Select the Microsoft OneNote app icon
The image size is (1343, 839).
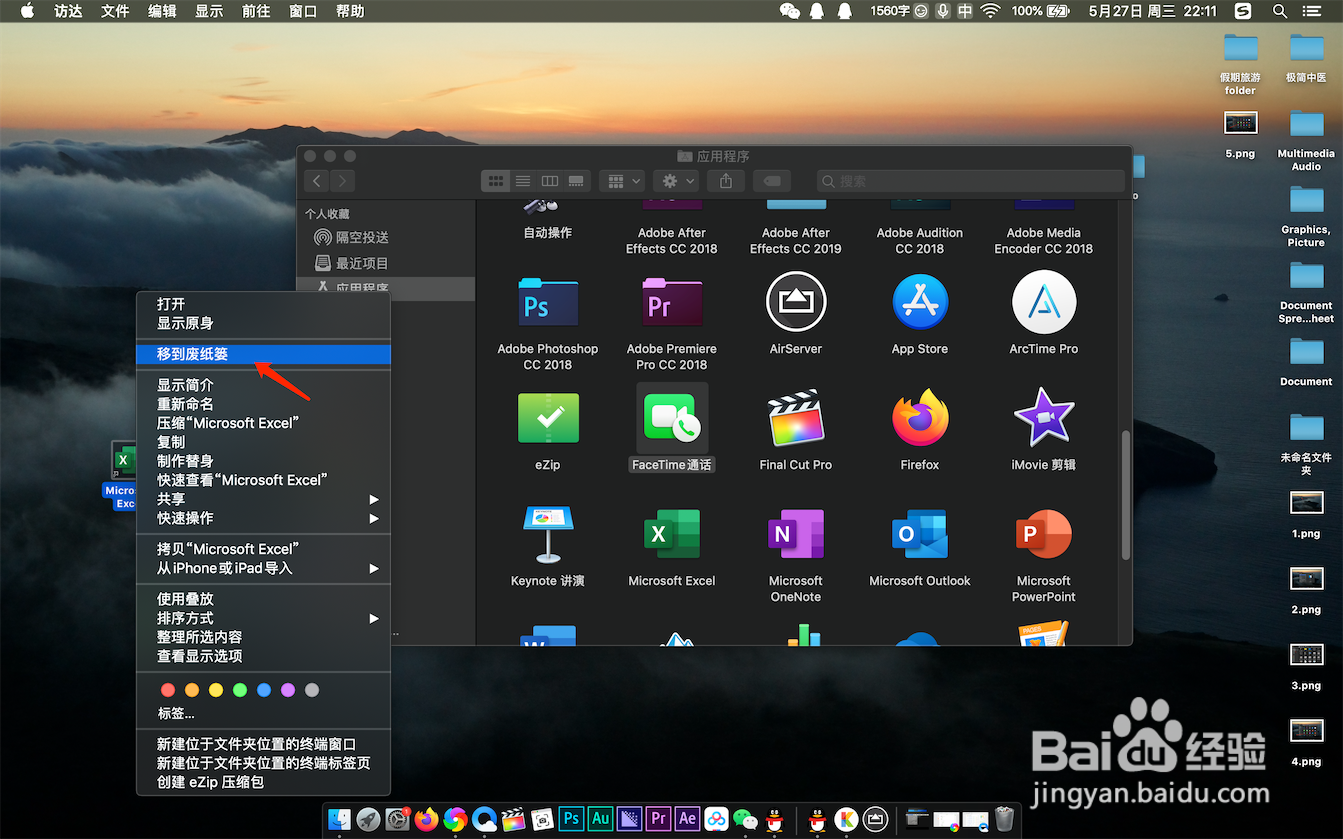click(796, 534)
